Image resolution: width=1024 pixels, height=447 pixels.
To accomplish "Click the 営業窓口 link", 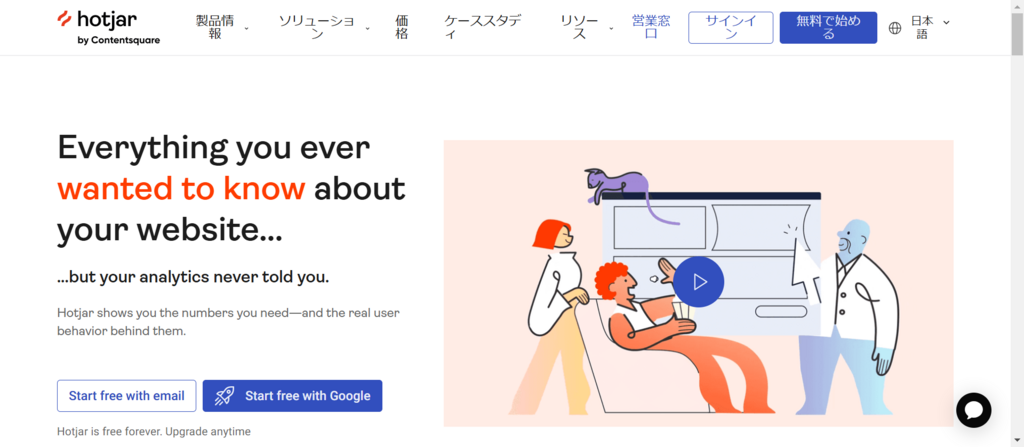I will [x=651, y=27].
